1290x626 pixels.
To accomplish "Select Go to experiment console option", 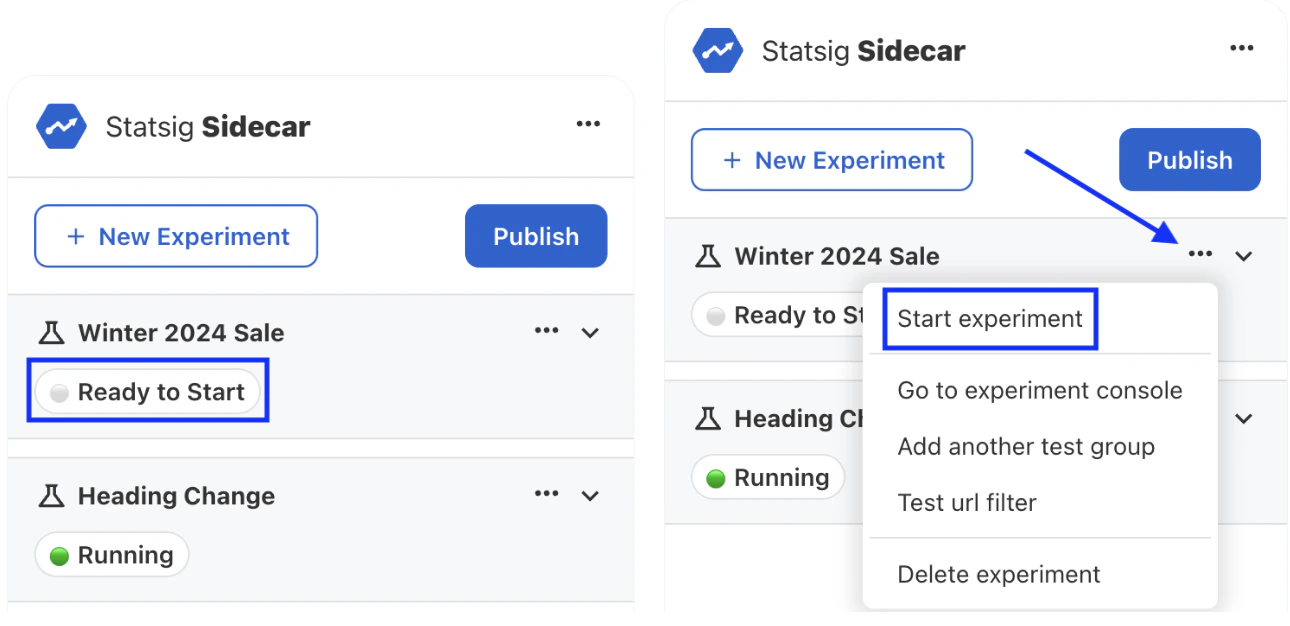I will tap(1040, 390).
